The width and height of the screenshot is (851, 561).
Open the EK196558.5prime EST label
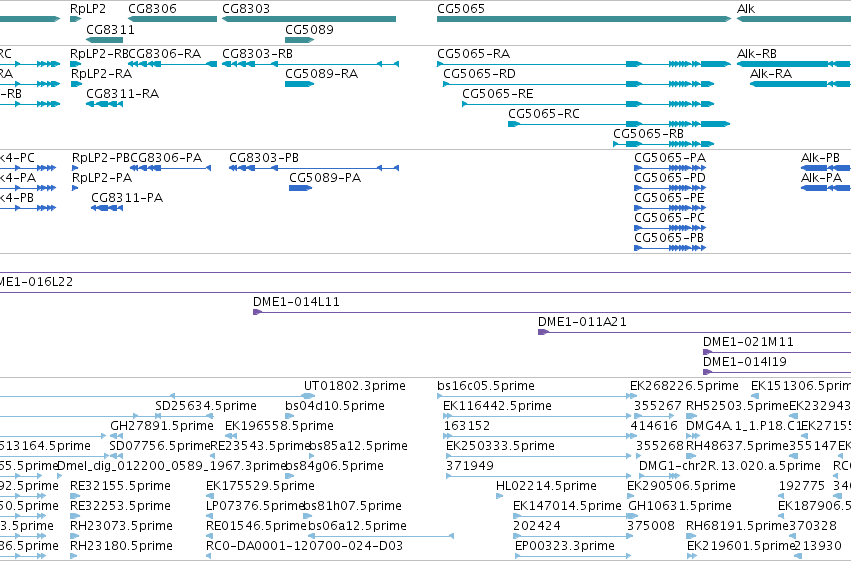[279, 426]
